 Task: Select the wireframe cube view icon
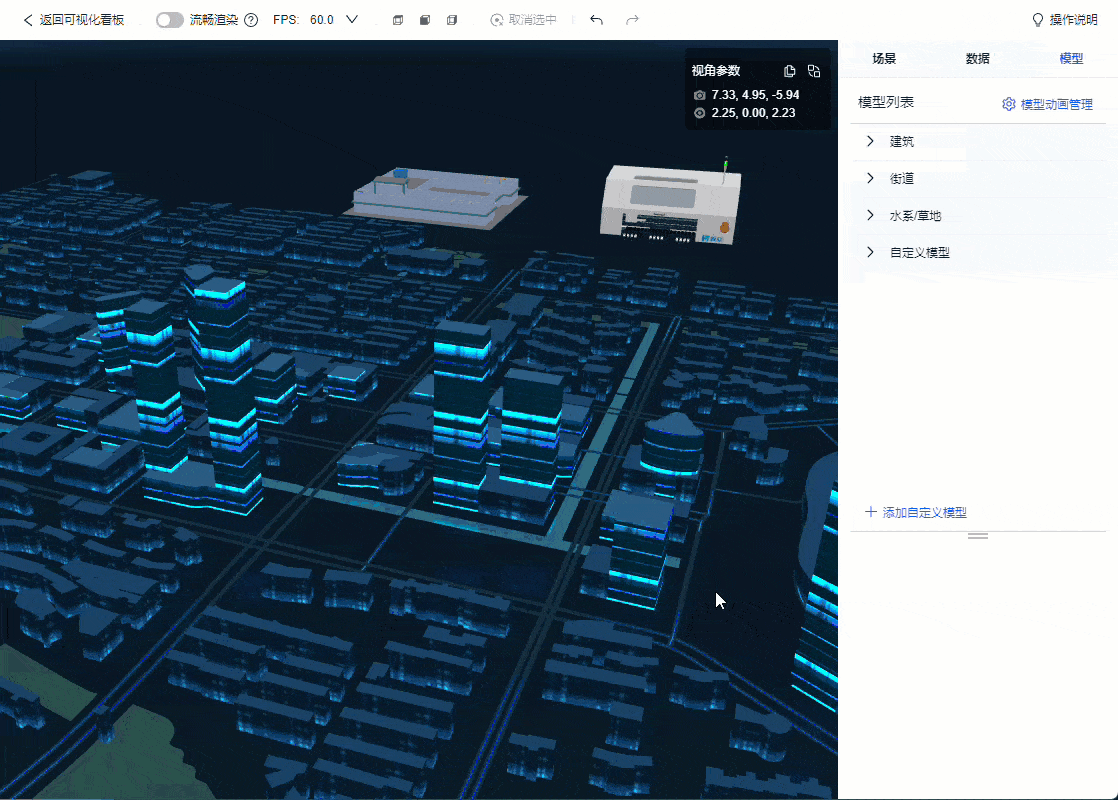398,20
